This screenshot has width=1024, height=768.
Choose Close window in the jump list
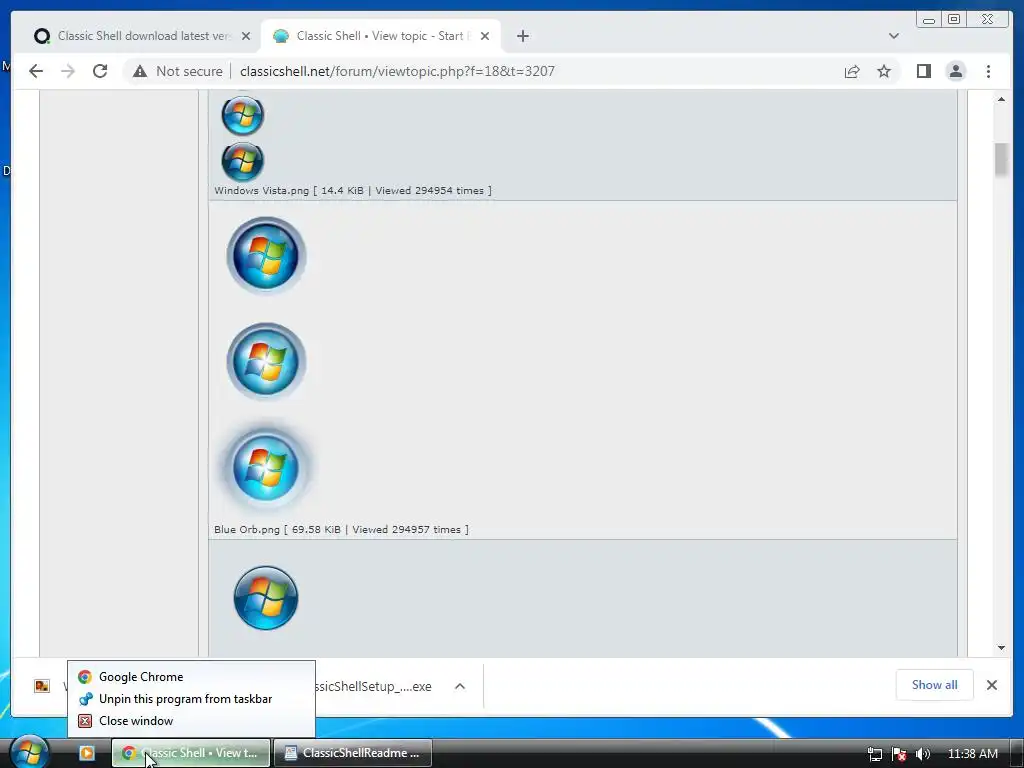tap(191, 721)
